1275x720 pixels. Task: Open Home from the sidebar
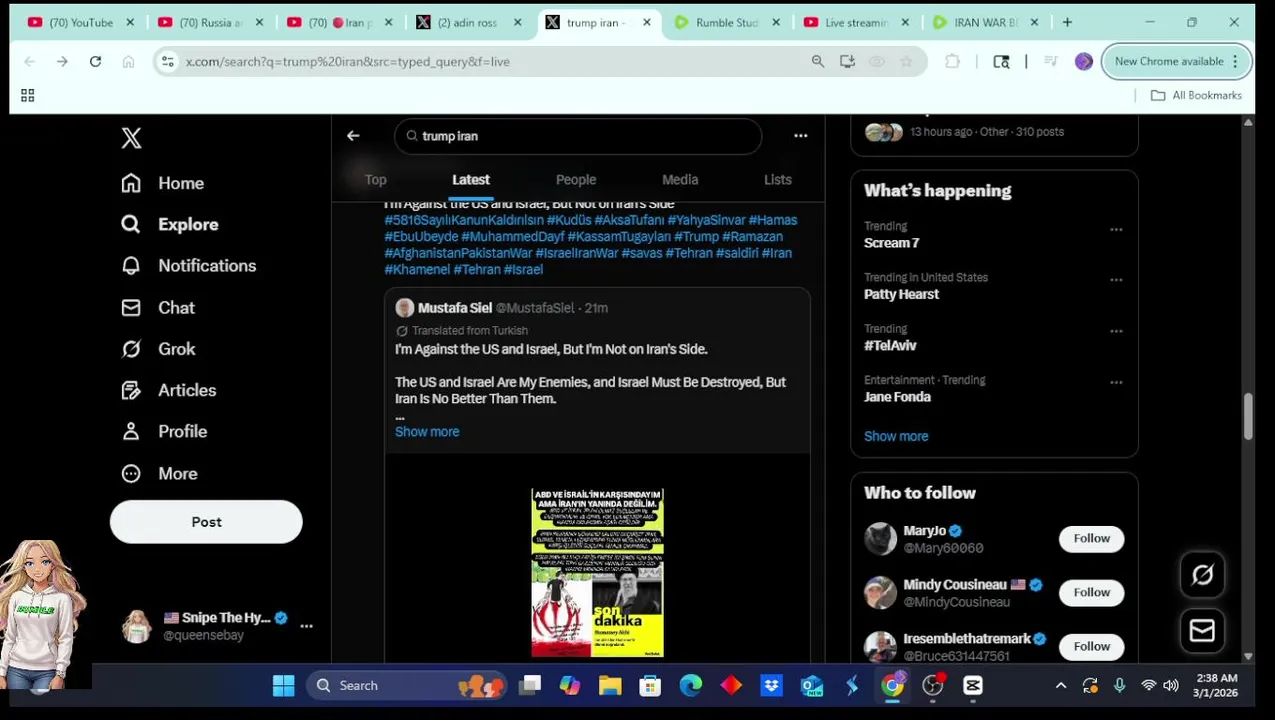(163, 183)
